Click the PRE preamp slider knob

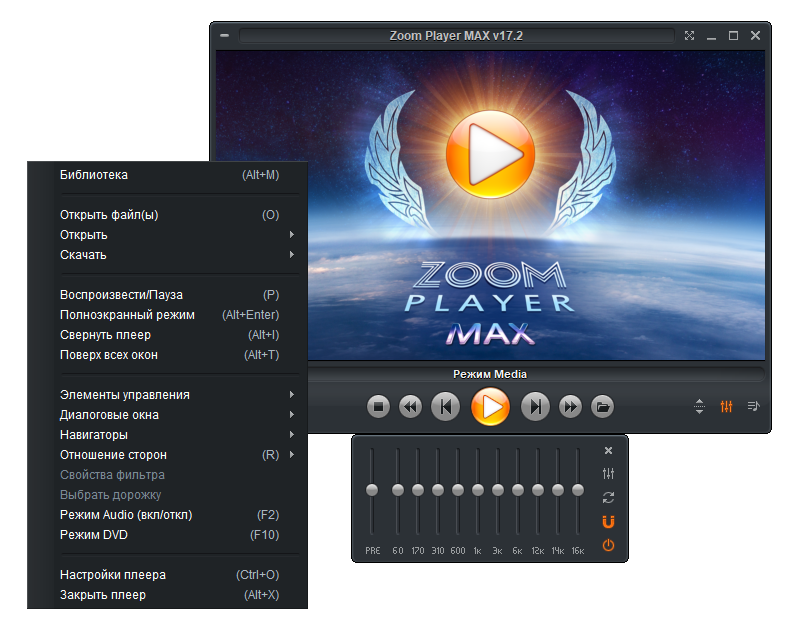click(372, 490)
